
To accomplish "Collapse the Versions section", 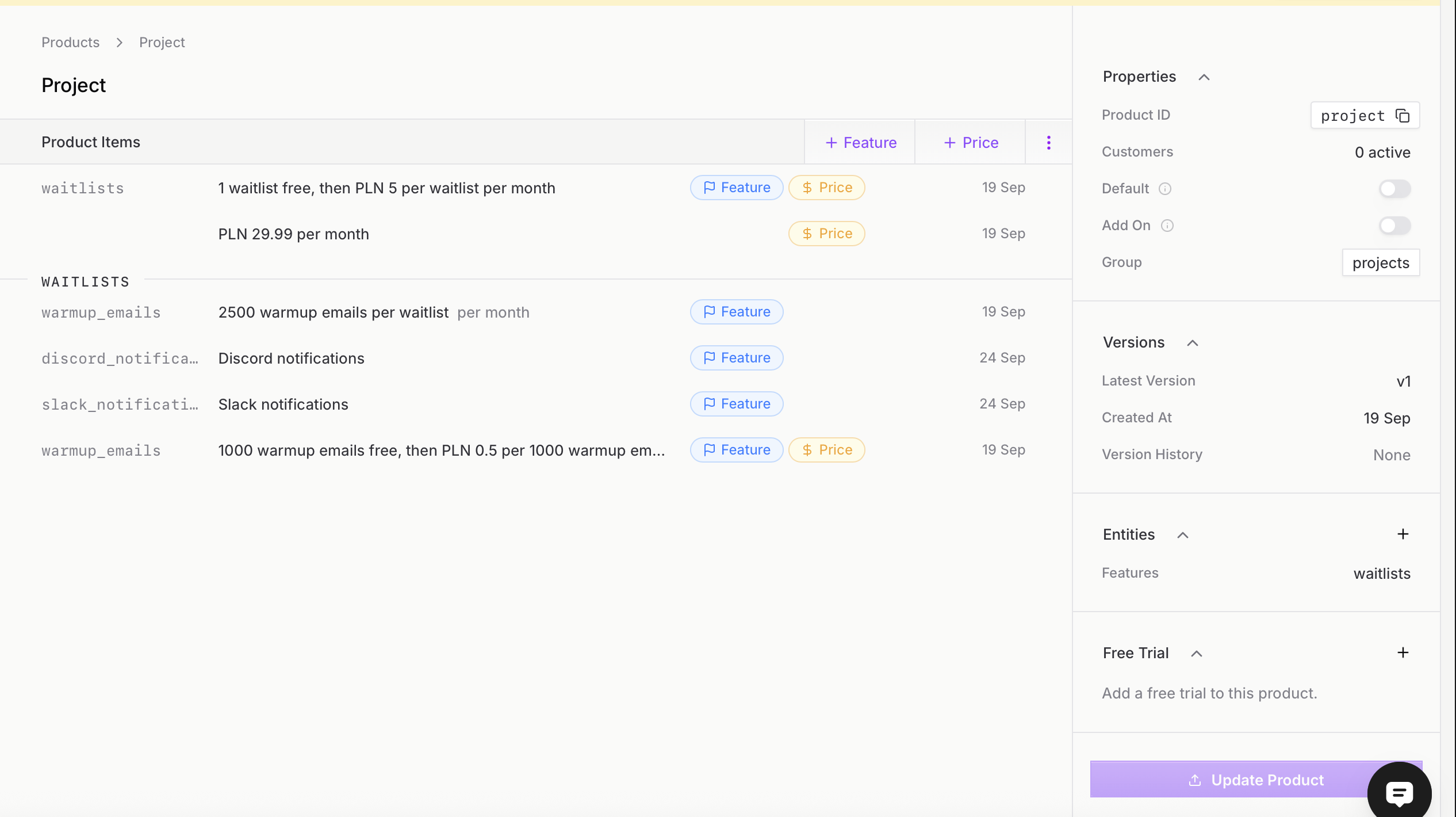I will pos(1192,343).
